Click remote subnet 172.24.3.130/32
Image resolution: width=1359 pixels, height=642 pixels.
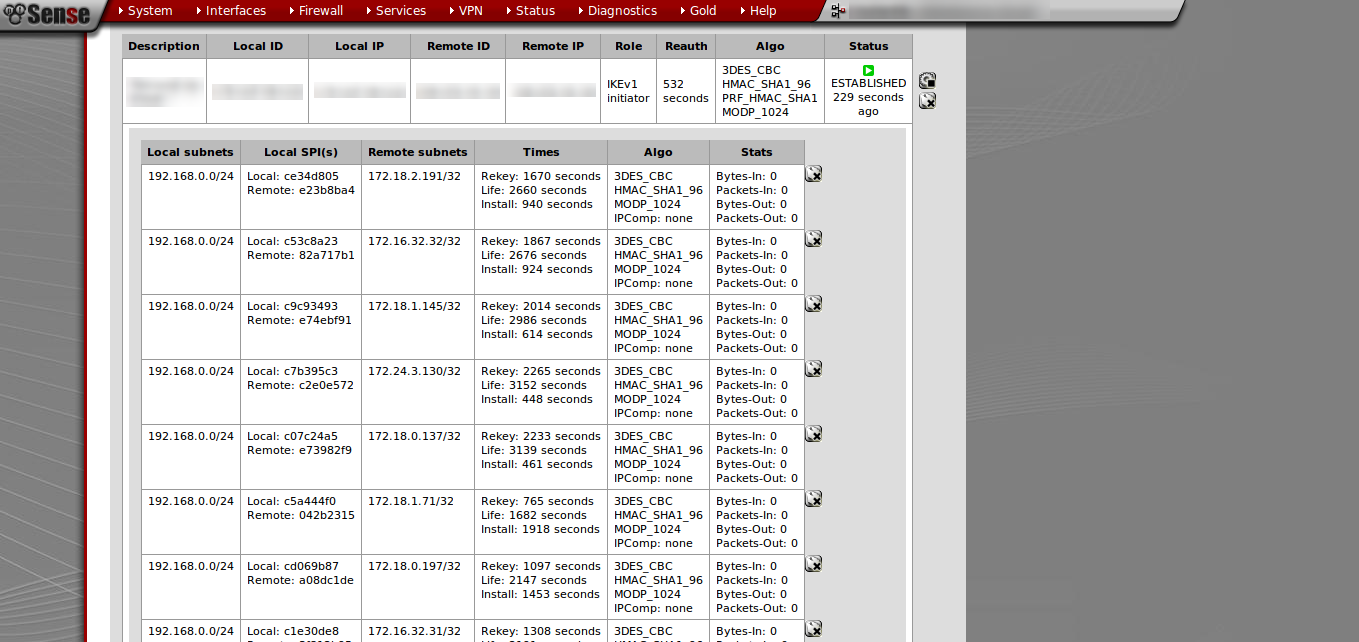414,371
